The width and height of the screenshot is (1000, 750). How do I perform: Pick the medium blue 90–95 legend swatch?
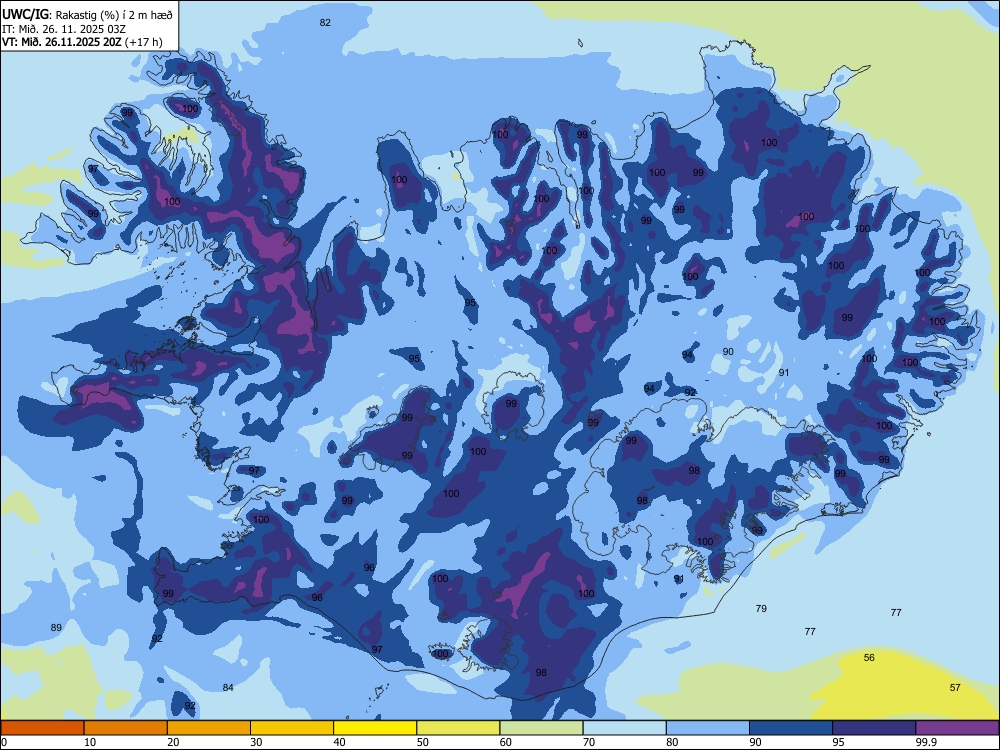(791, 728)
